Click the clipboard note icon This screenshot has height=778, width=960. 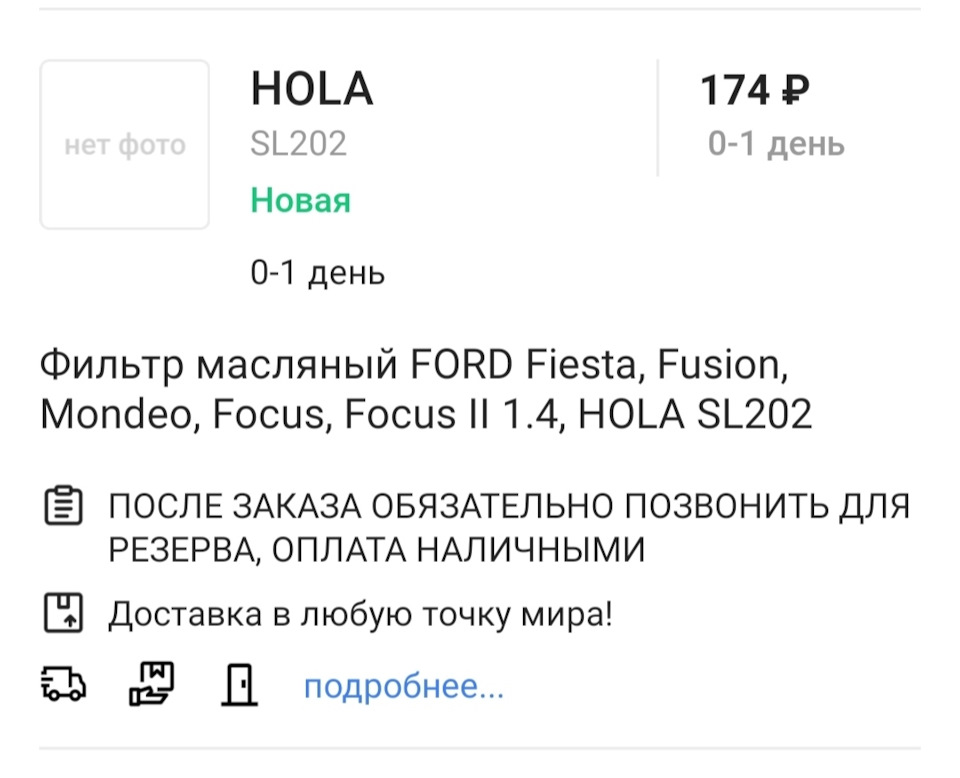click(64, 506)
